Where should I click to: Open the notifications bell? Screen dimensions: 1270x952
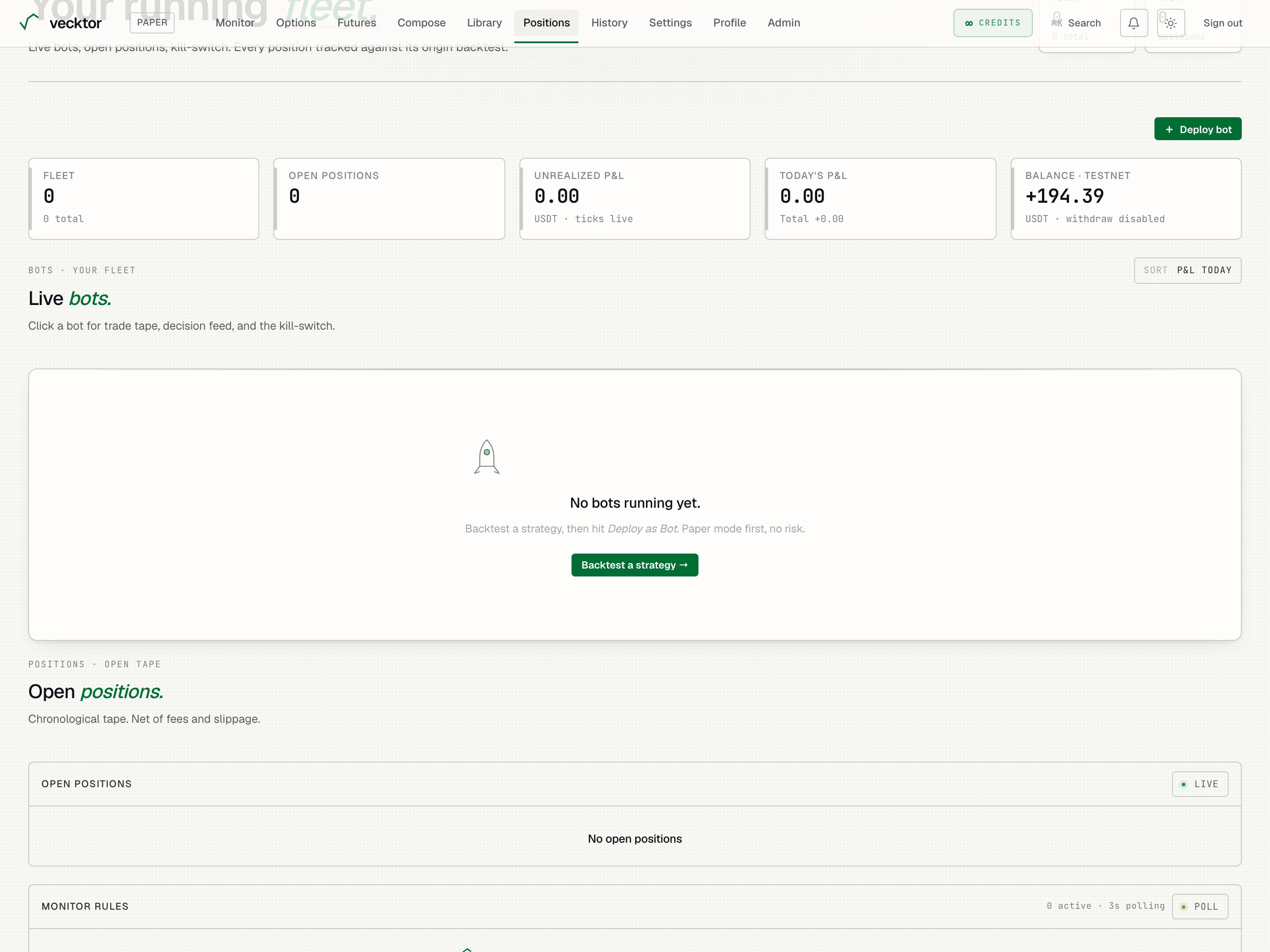[1133, 23]
